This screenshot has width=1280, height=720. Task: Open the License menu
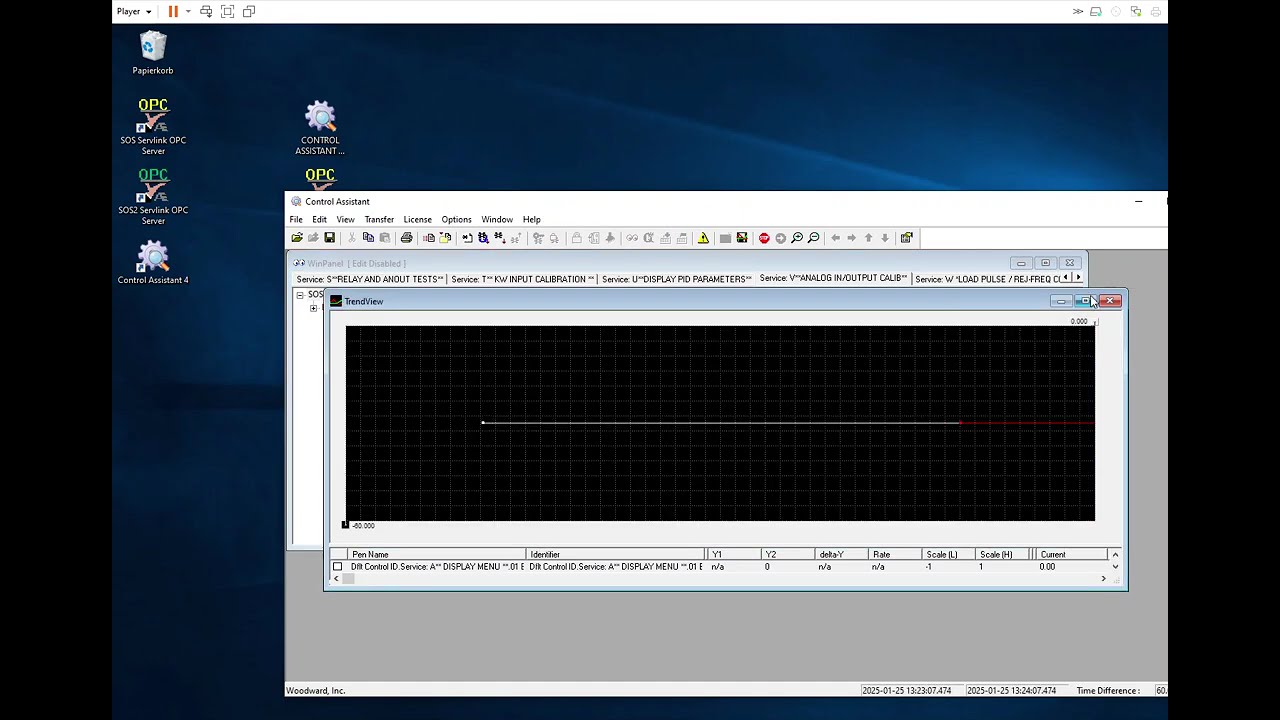coord(417,219)
